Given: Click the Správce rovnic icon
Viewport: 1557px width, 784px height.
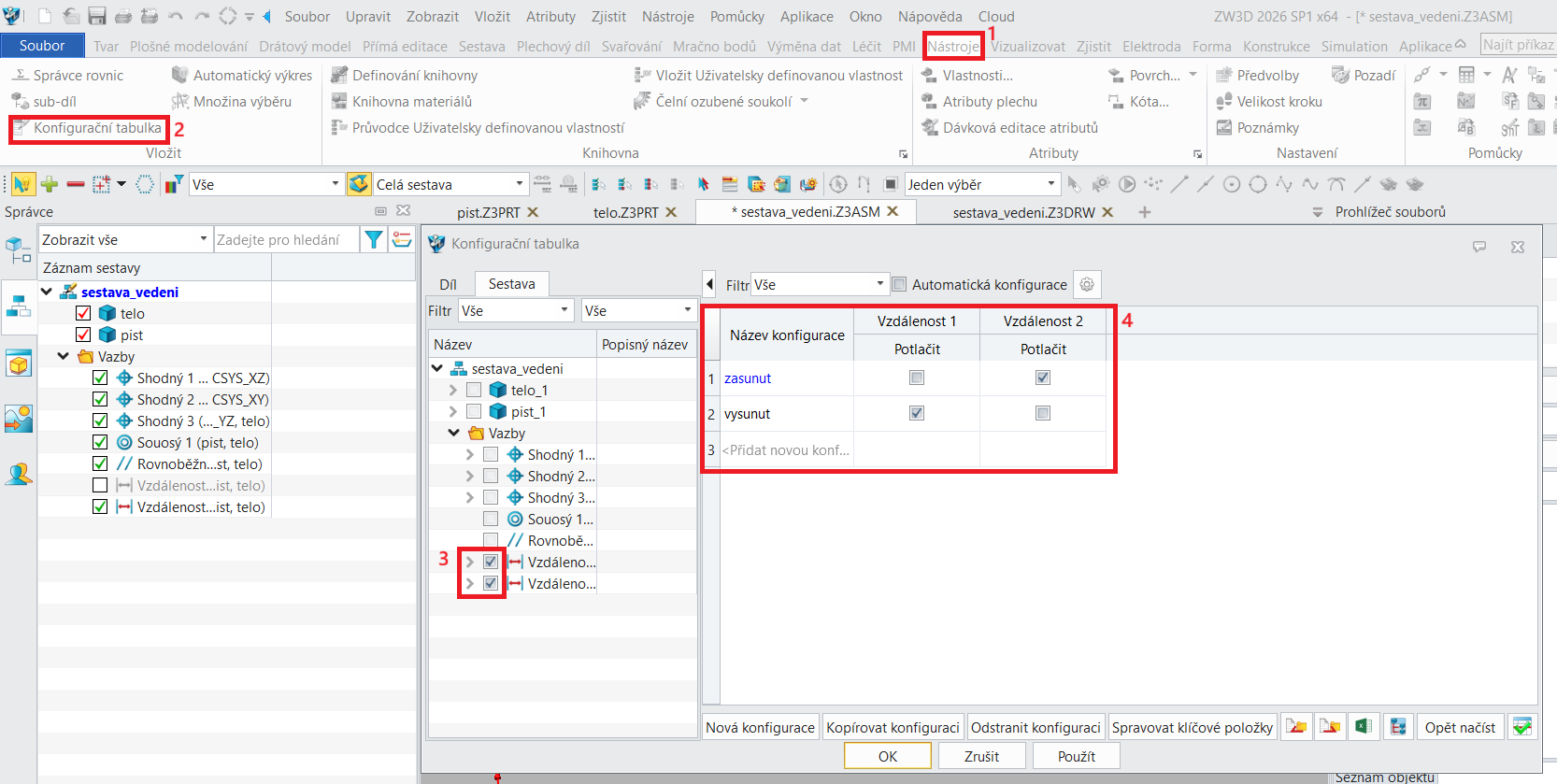Looking at the screenshot, I should point(20,75).
